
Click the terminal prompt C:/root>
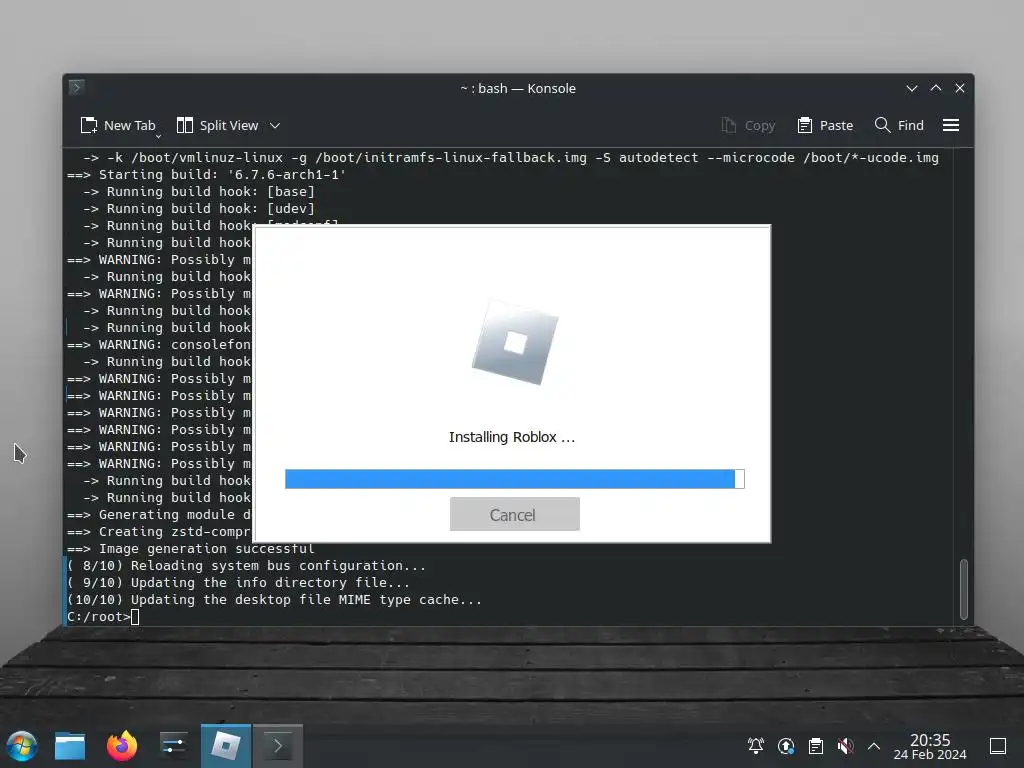pyautogui.click(x=99, y=616)
